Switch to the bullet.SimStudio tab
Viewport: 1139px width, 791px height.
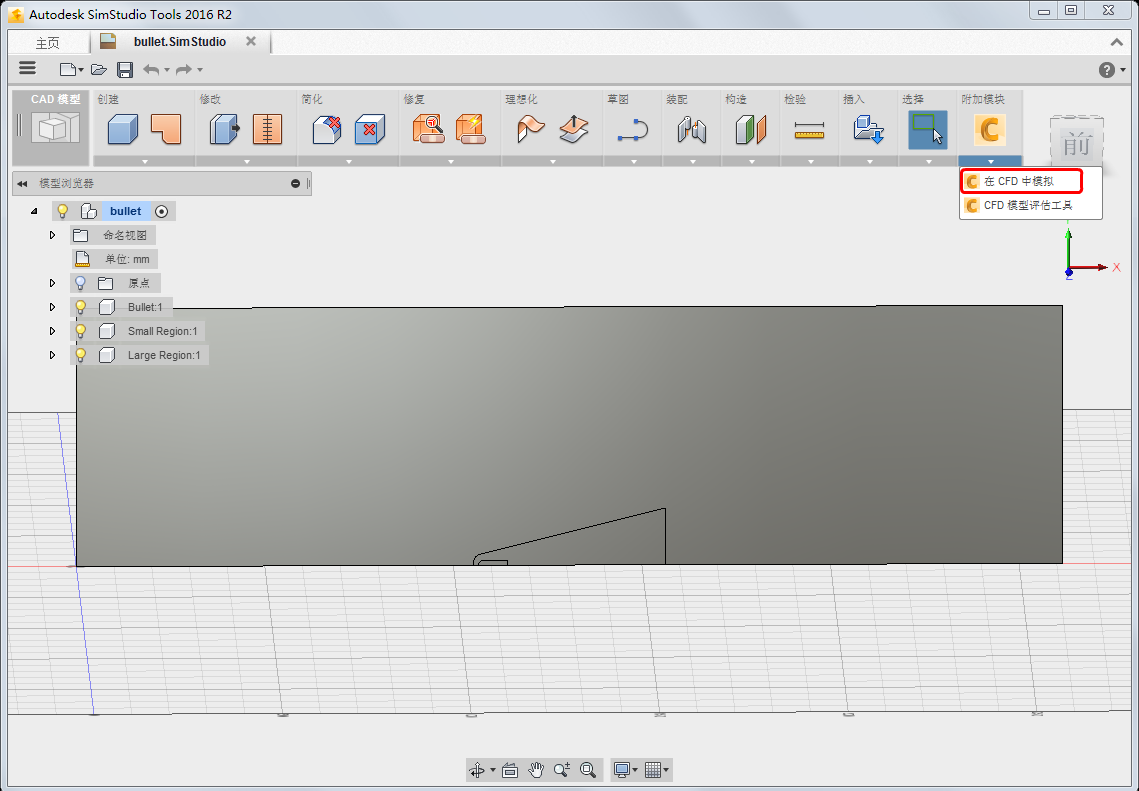click(179, 42)
